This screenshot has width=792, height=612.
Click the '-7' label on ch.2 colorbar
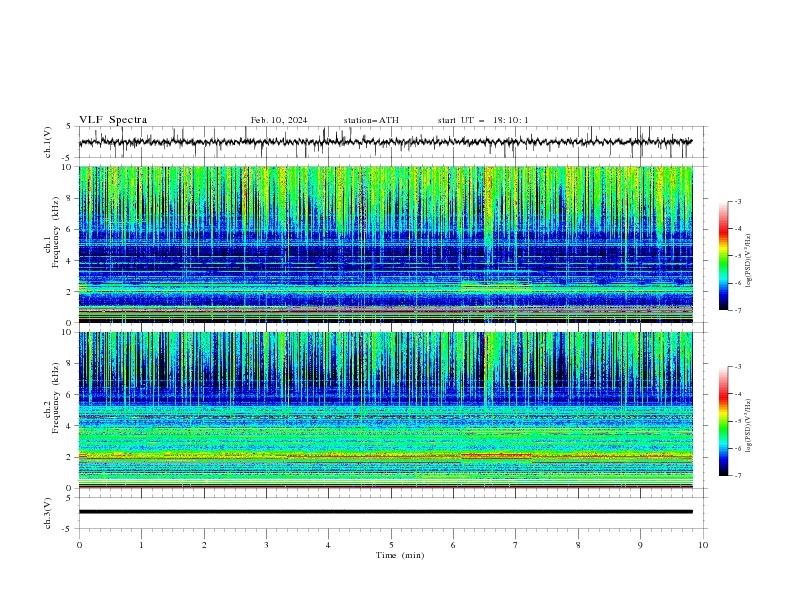coord(737,476)
